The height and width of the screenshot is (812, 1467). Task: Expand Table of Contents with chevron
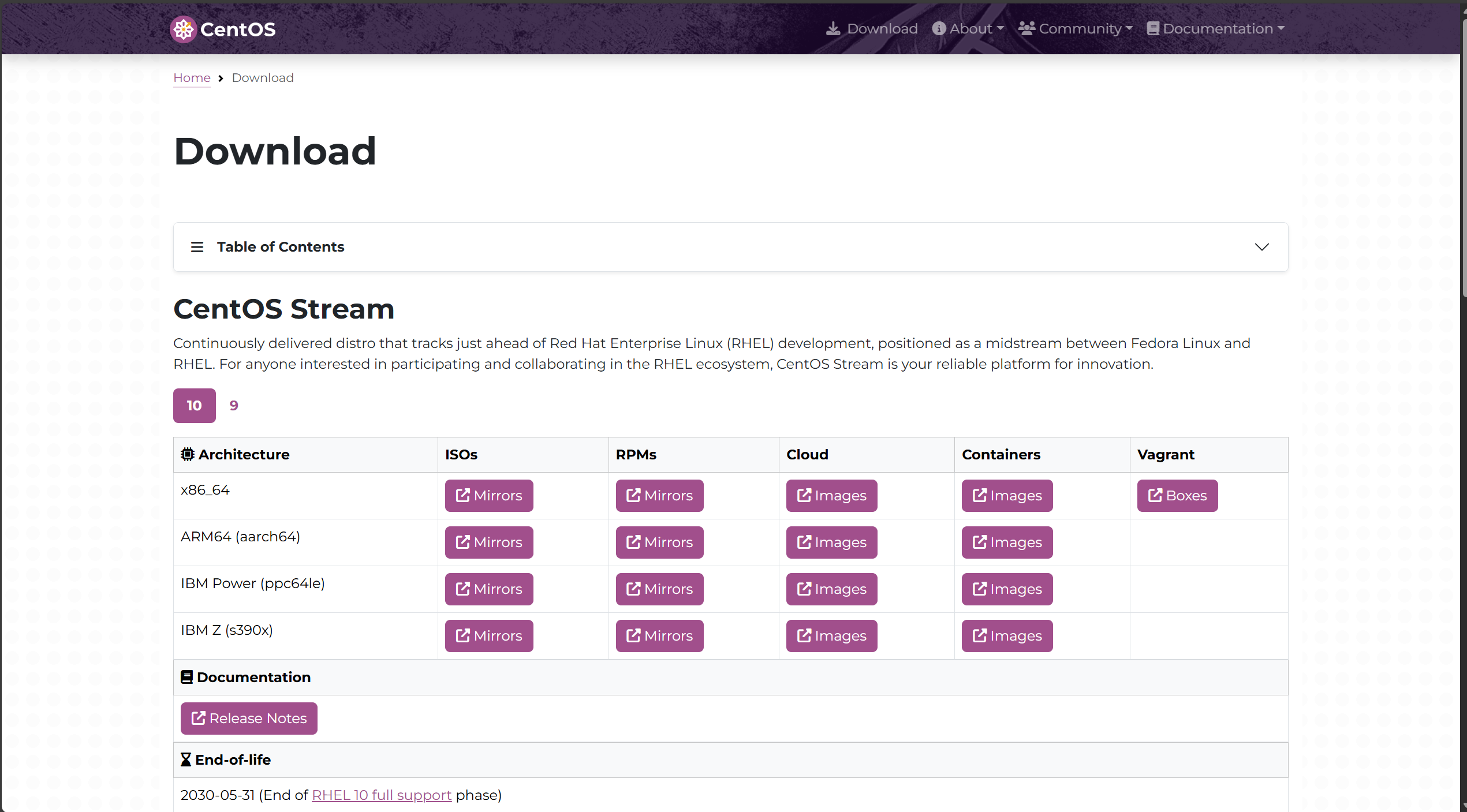1261,247
